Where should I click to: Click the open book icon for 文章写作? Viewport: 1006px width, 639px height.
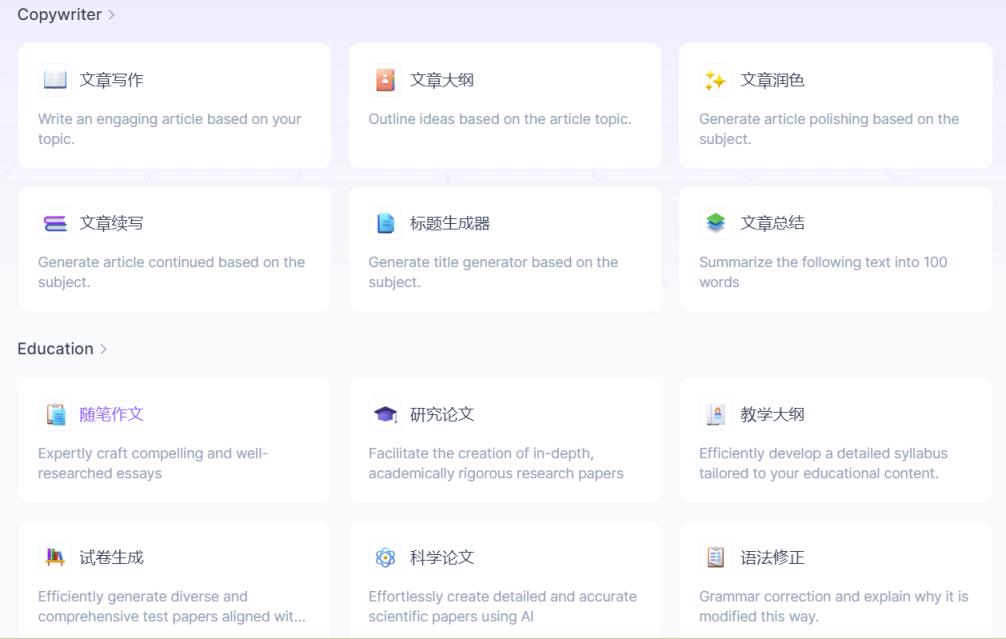tap(55, 80)
